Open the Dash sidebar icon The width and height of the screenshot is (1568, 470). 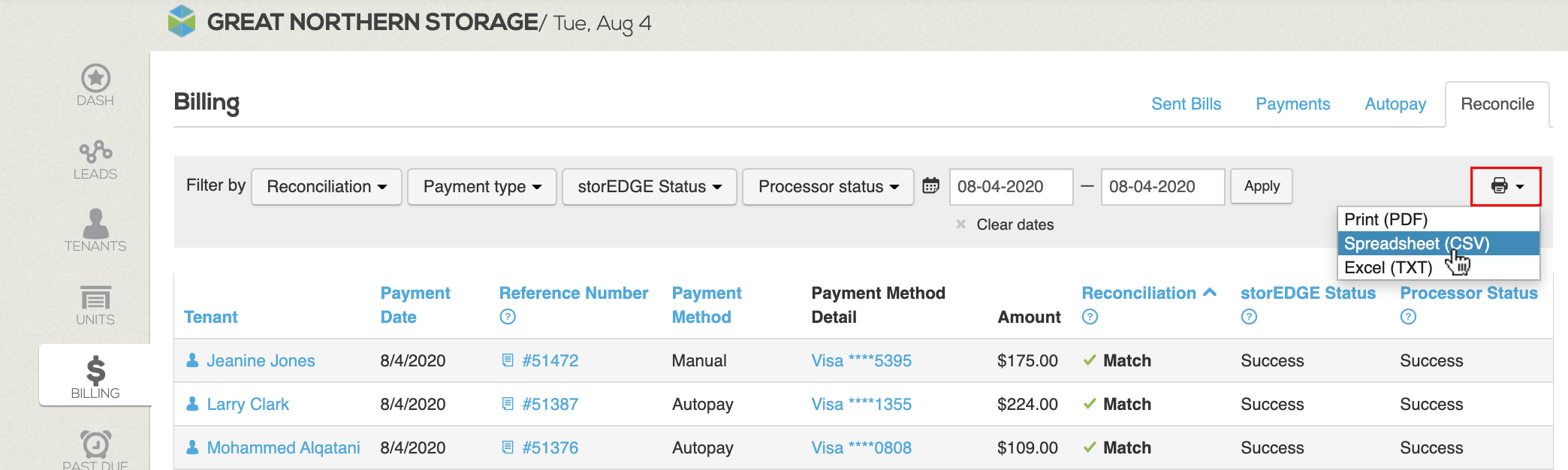(95, 80)
